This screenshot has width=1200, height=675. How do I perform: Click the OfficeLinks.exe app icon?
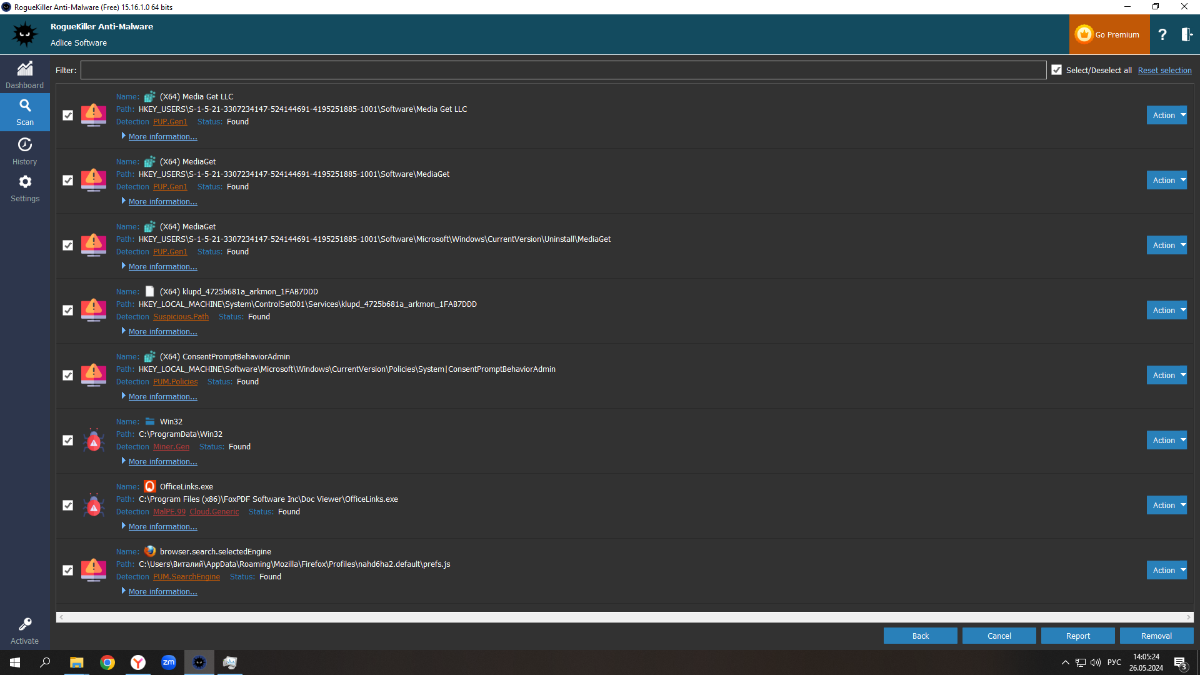[x=150, y=486]
